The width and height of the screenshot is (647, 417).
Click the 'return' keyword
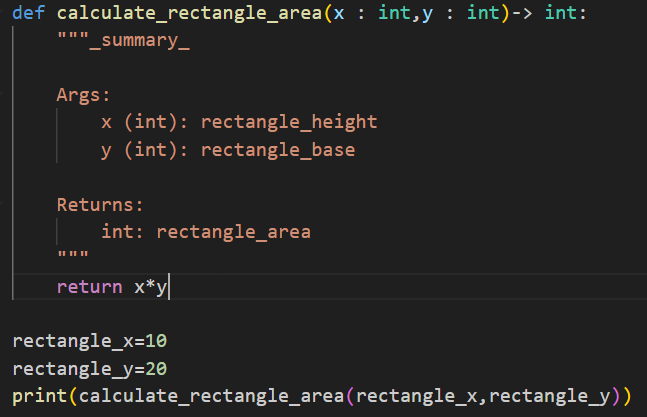click(90, 287)
